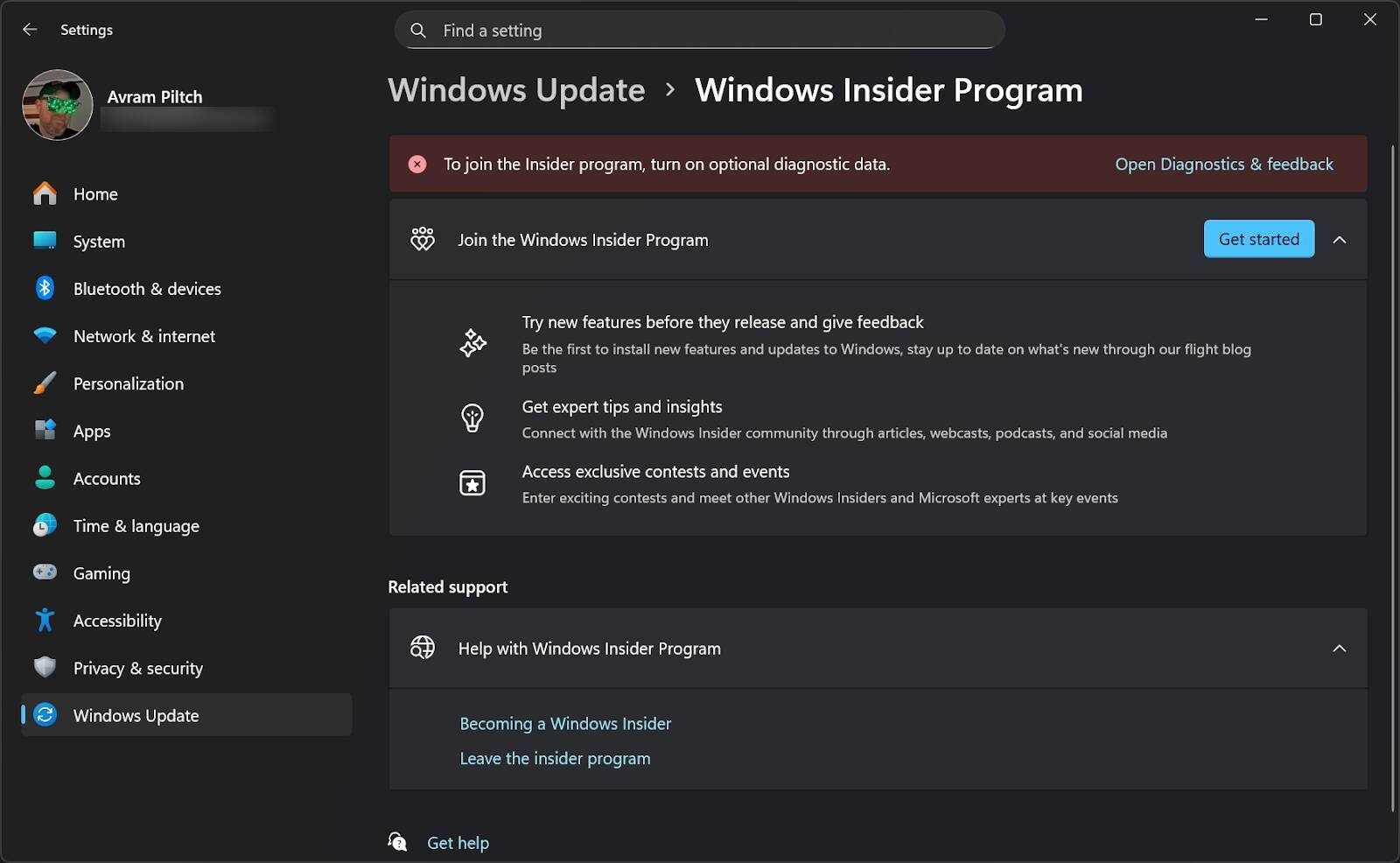Click the Privacy & security shield icon

coord(45,668)
